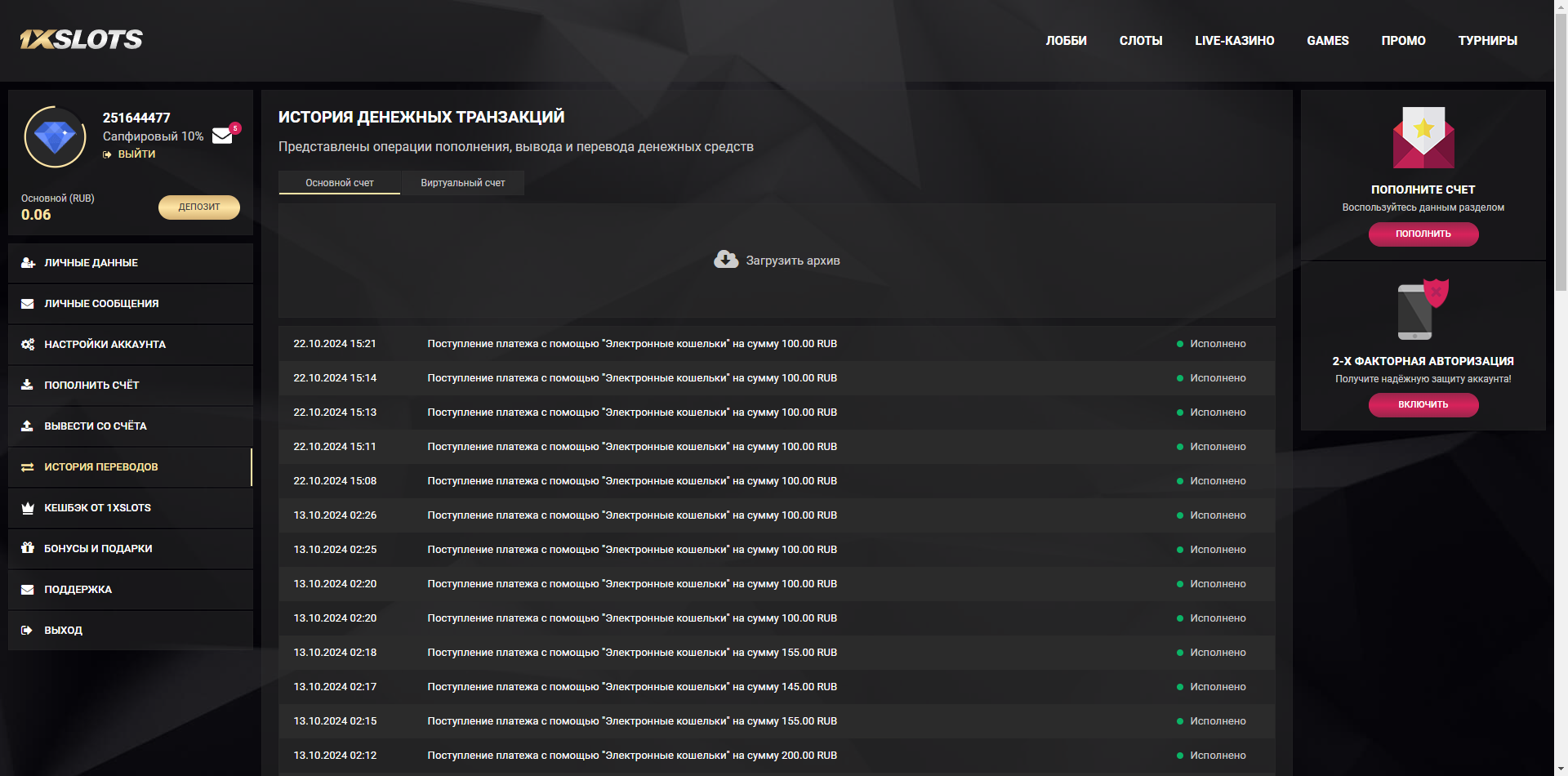Click the ВЫЙТИ link under username
Viewport: 1568px width, 776px height.
click(136, 154)
